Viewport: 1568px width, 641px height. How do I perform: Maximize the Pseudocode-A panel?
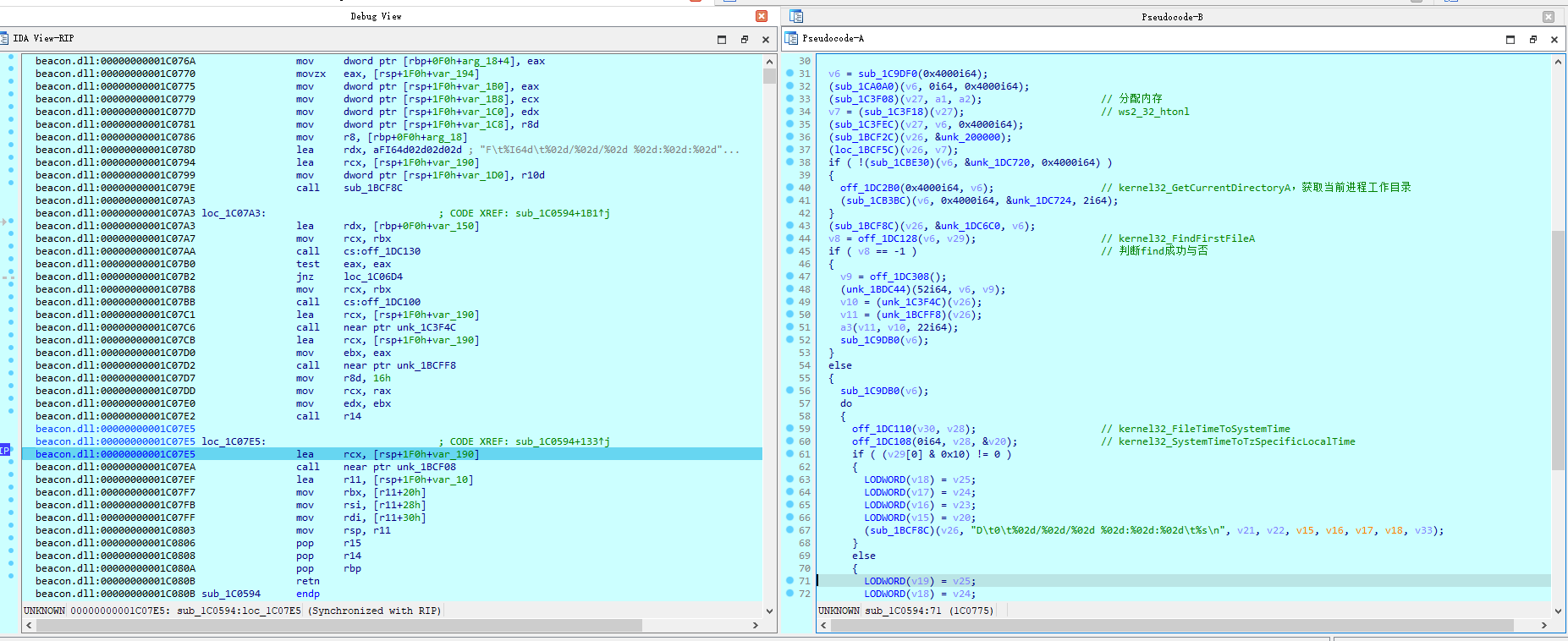tap(1510, 39)
